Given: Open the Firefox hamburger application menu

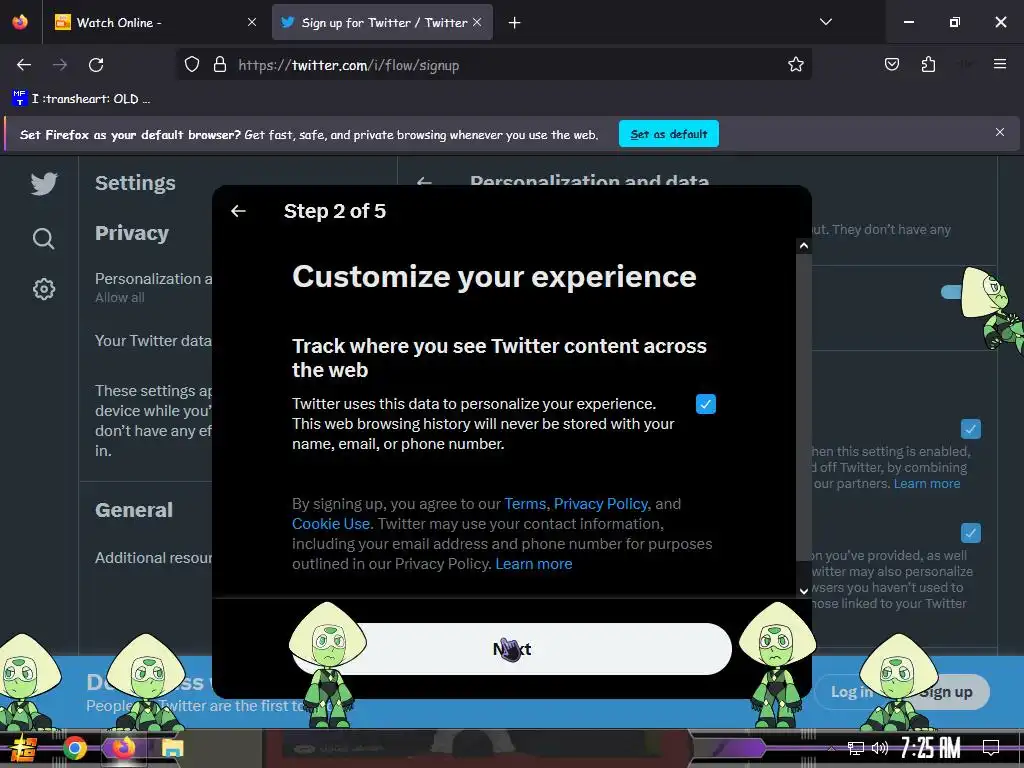Looking at the screenshot, I should [1000, 65].
